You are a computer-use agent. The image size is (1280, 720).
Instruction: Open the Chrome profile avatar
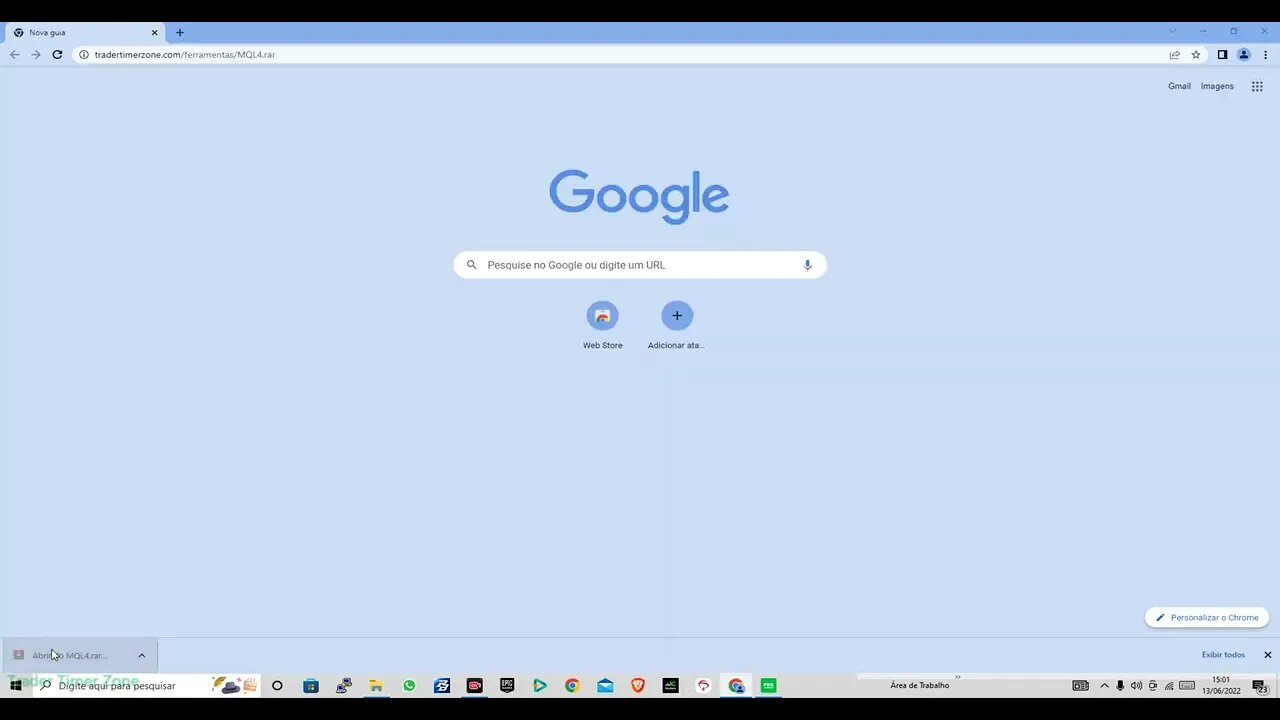click(1244, 55)
